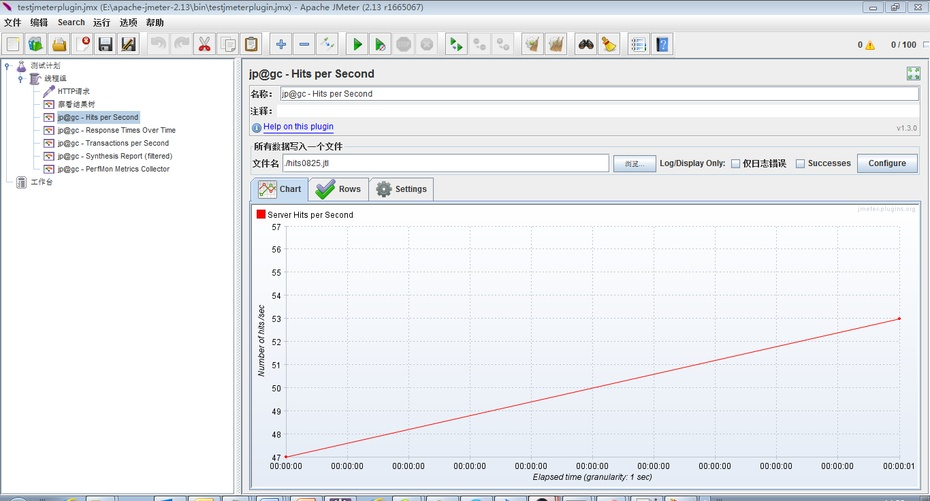Toggle the 仅日志错误 errors-only checkbox
930x501 pixels.
coord(736,164)
